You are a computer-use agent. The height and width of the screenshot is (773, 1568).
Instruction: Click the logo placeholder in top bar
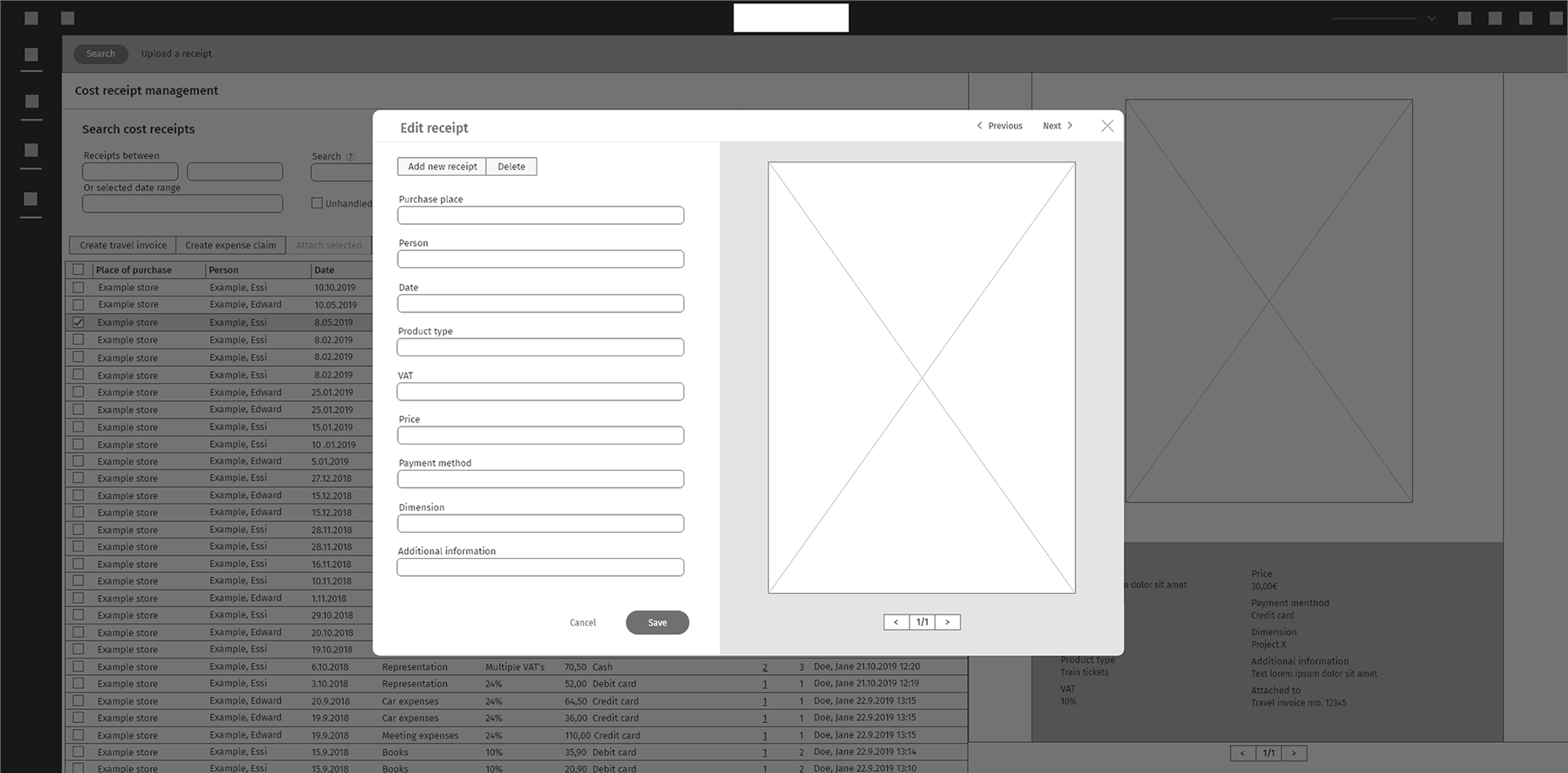(x=791, y=18)
